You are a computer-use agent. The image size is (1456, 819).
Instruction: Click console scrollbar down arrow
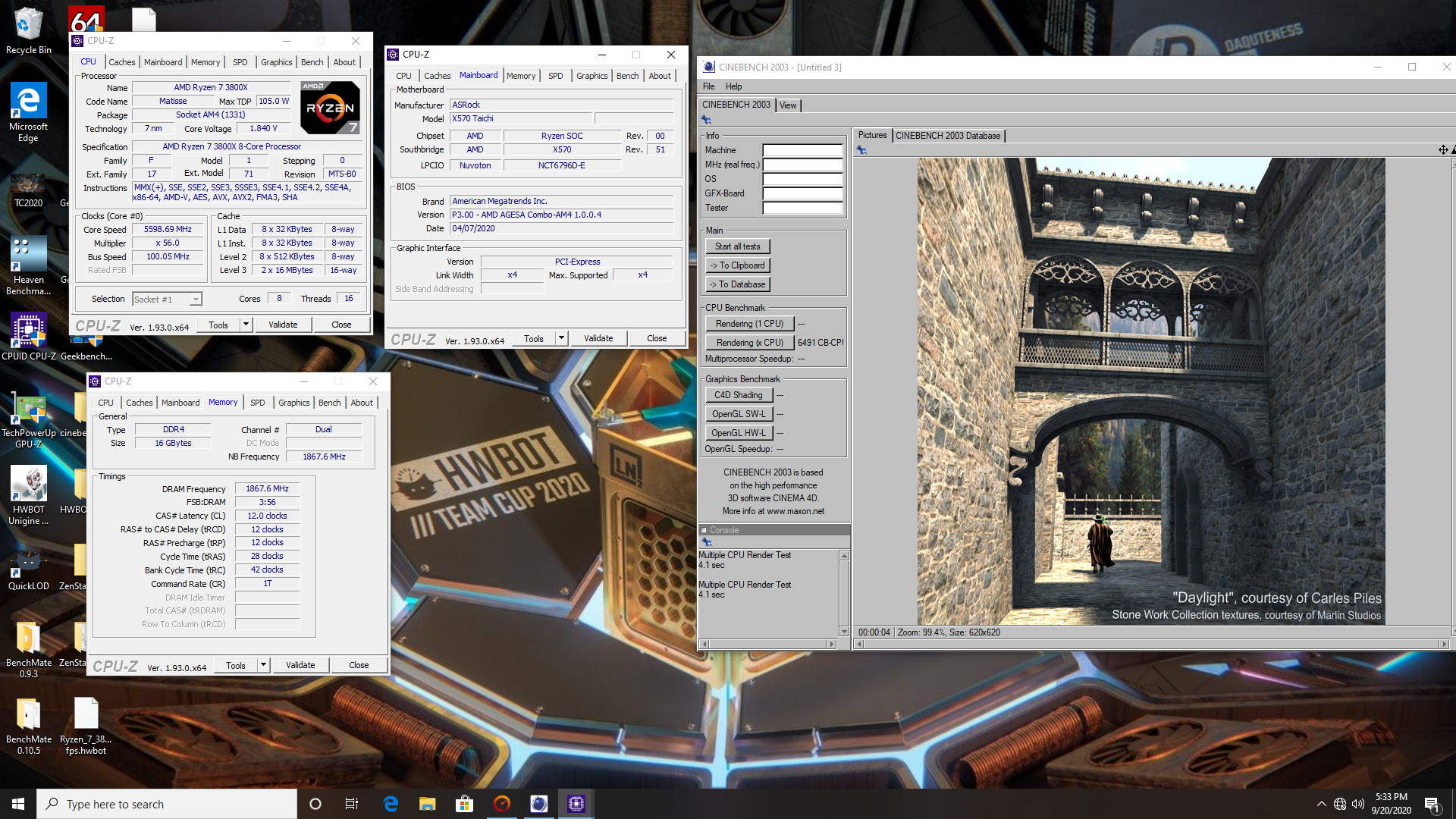pyautogui.click(x=844, y=632)
